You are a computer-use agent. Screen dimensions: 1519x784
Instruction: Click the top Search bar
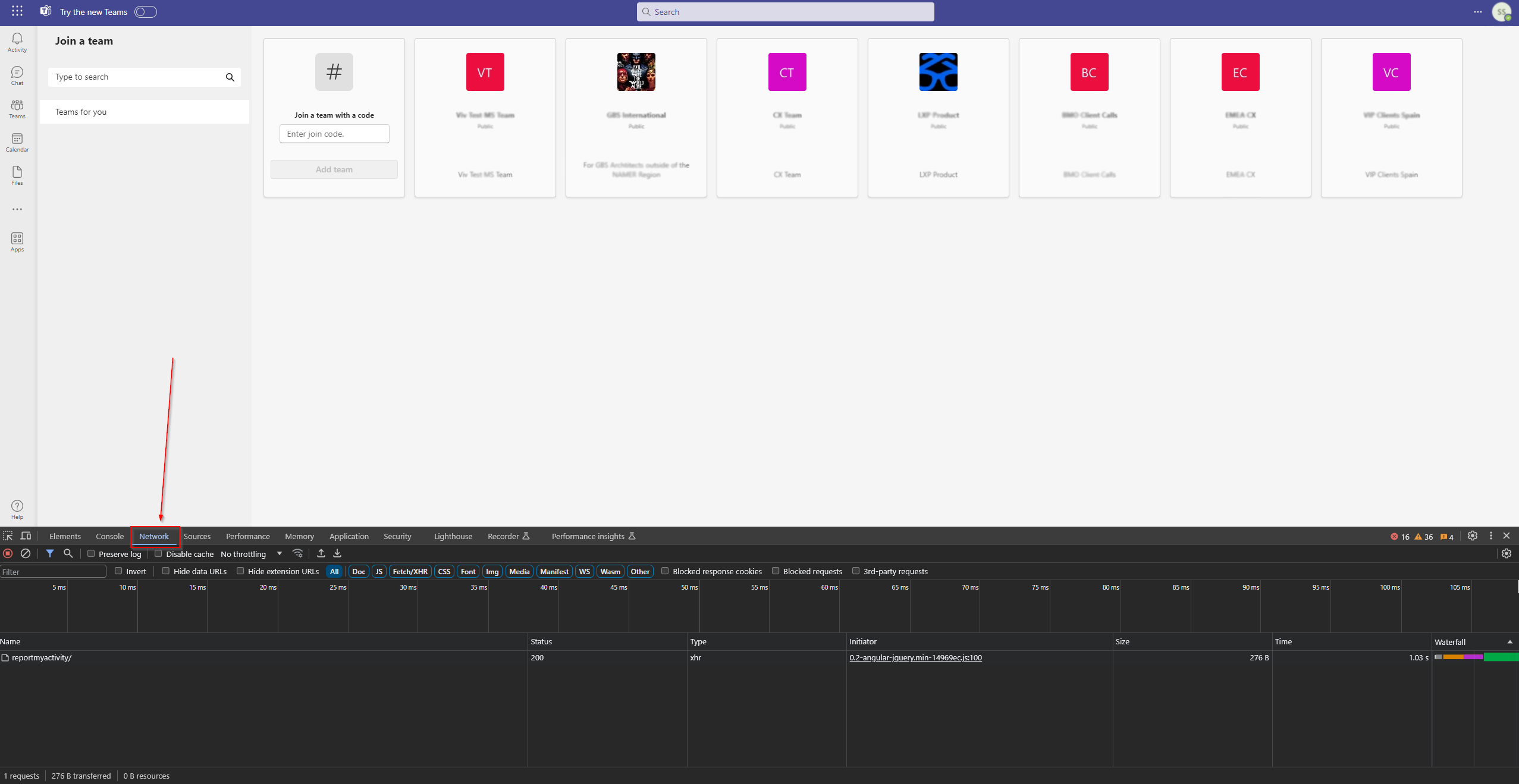tap(785, 12)
